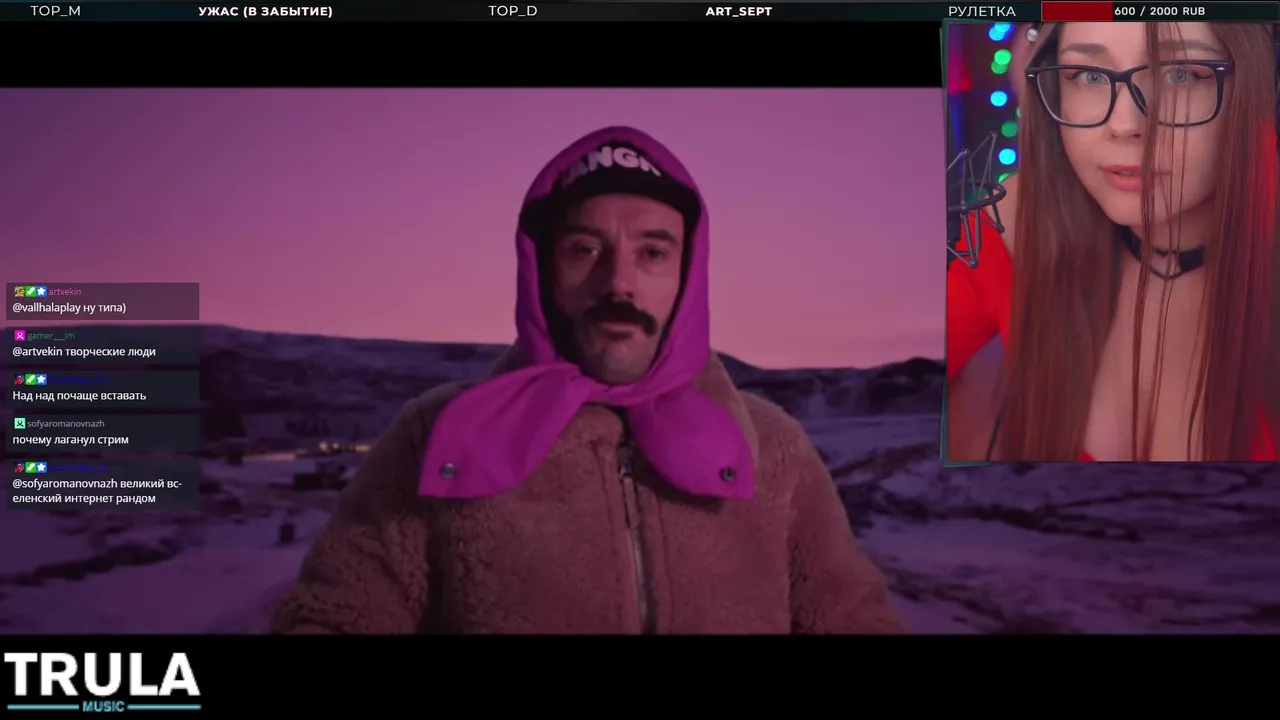
Task: Click the blue star badge beside artvekin
Action: click(x=41, y=292)
